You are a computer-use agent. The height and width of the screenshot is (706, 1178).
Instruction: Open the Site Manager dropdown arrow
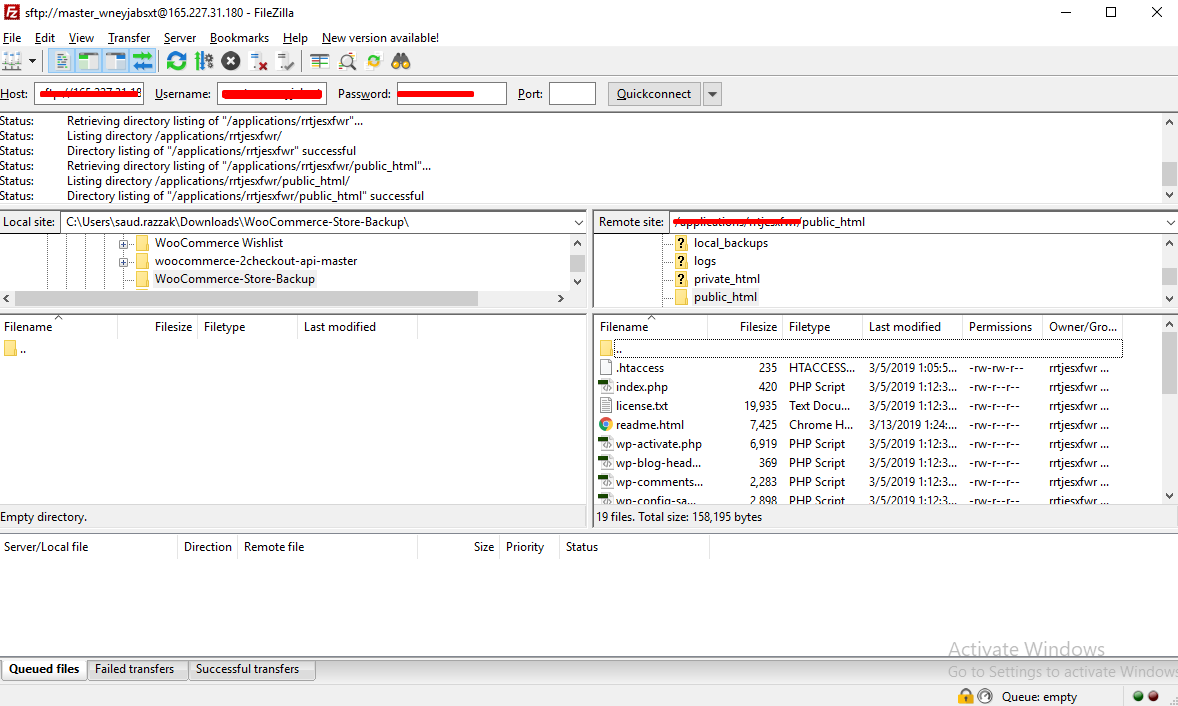pos(32,62)
